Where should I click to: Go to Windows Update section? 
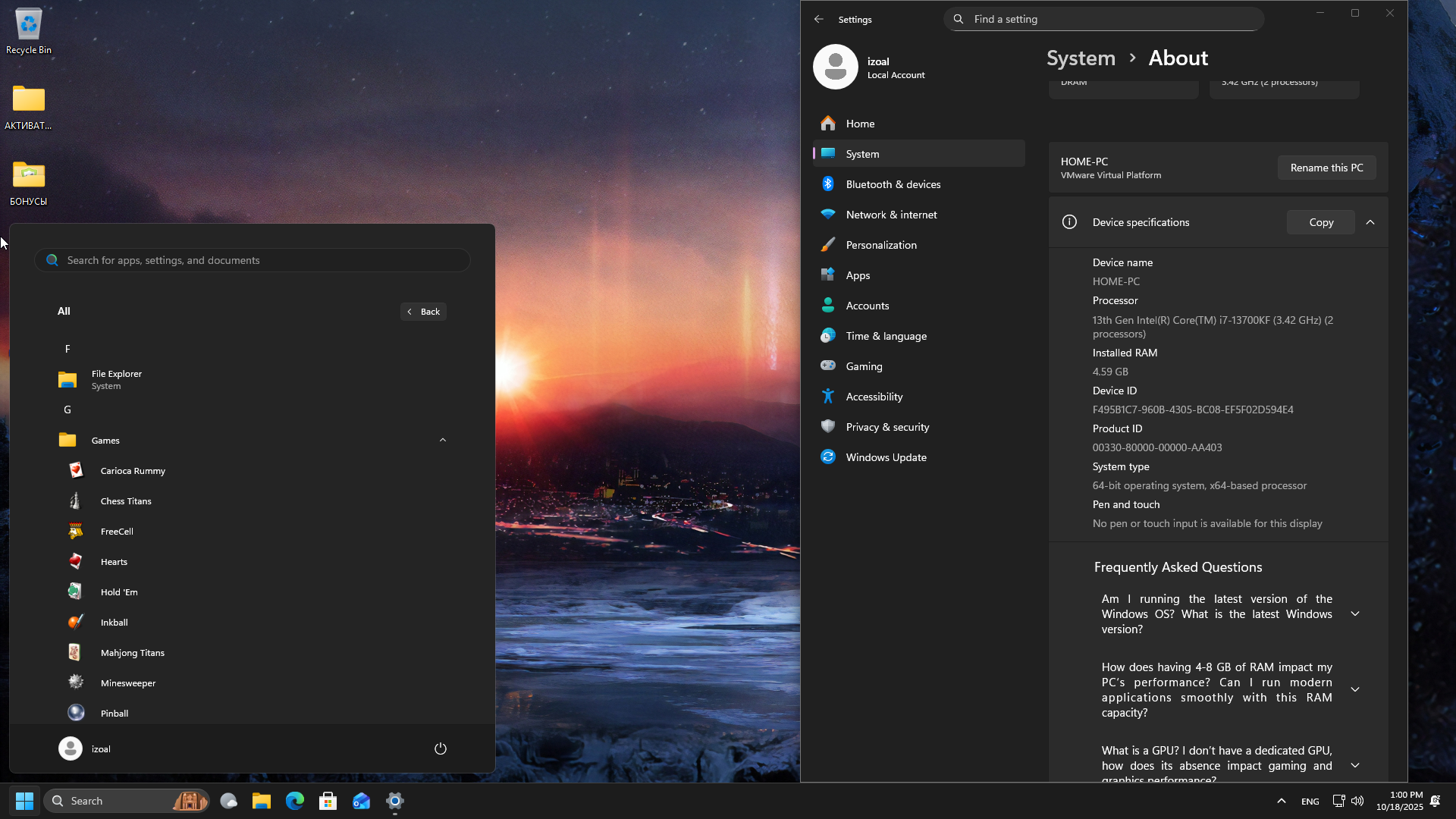point(886,457)
